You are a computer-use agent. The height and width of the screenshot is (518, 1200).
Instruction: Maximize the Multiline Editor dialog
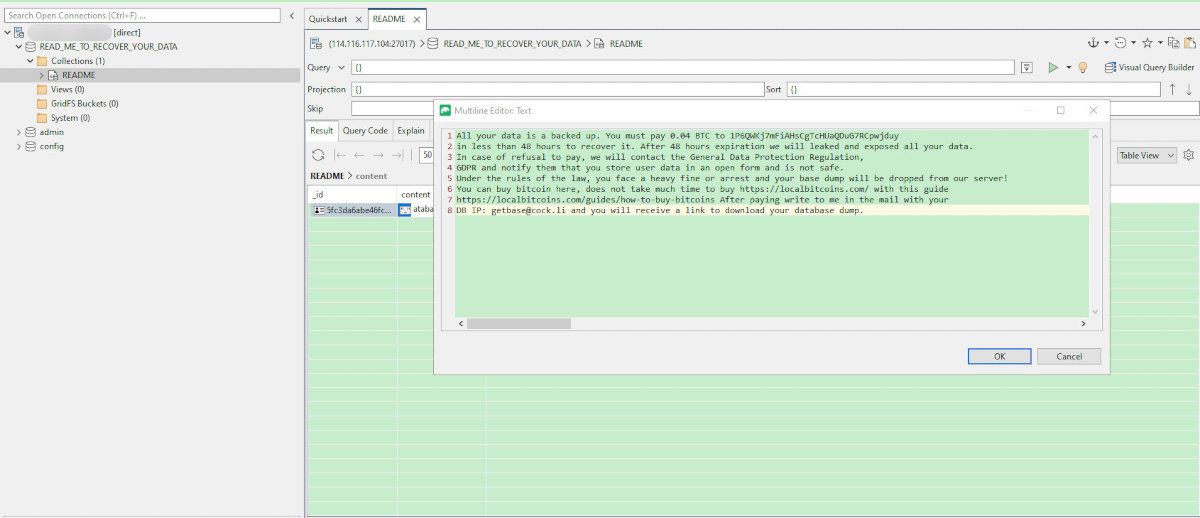click(x=1061, y=110)
